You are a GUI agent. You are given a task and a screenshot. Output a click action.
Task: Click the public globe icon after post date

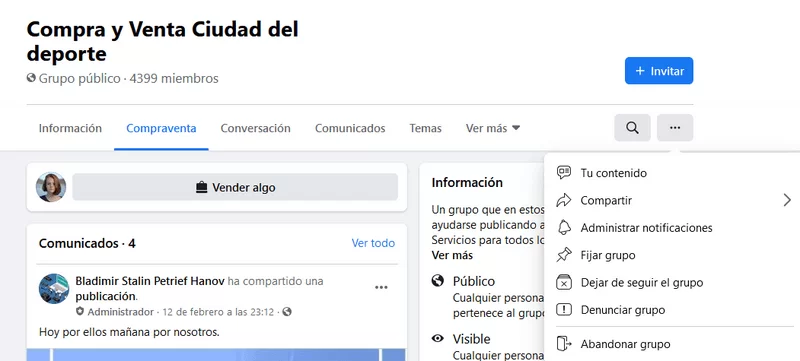click(x=287, y=312)
